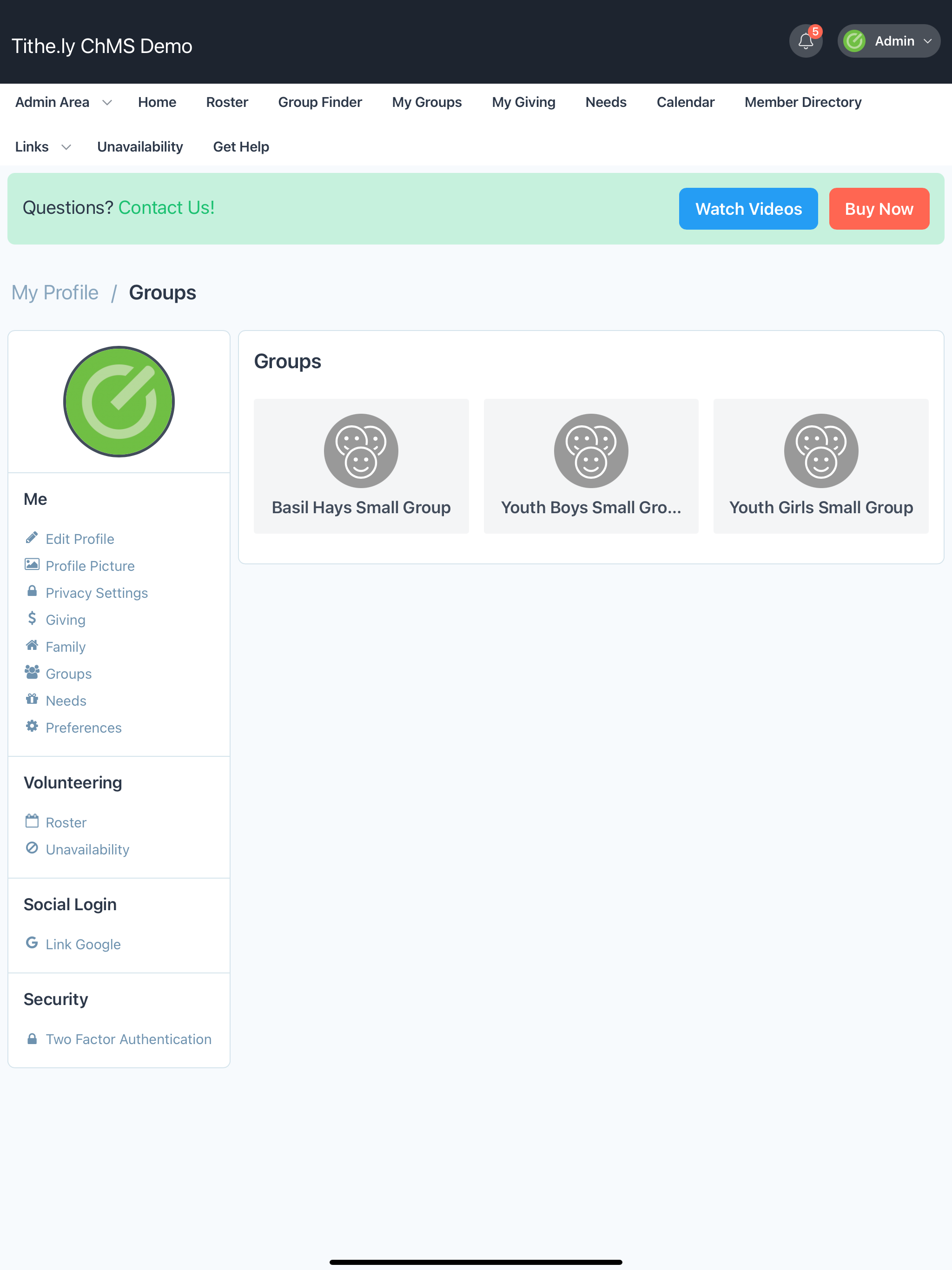The height and width of the screenshot is (1270, 952).
Task: Go back to My Profile breadcrumb
Action: [x=55, y=293]
